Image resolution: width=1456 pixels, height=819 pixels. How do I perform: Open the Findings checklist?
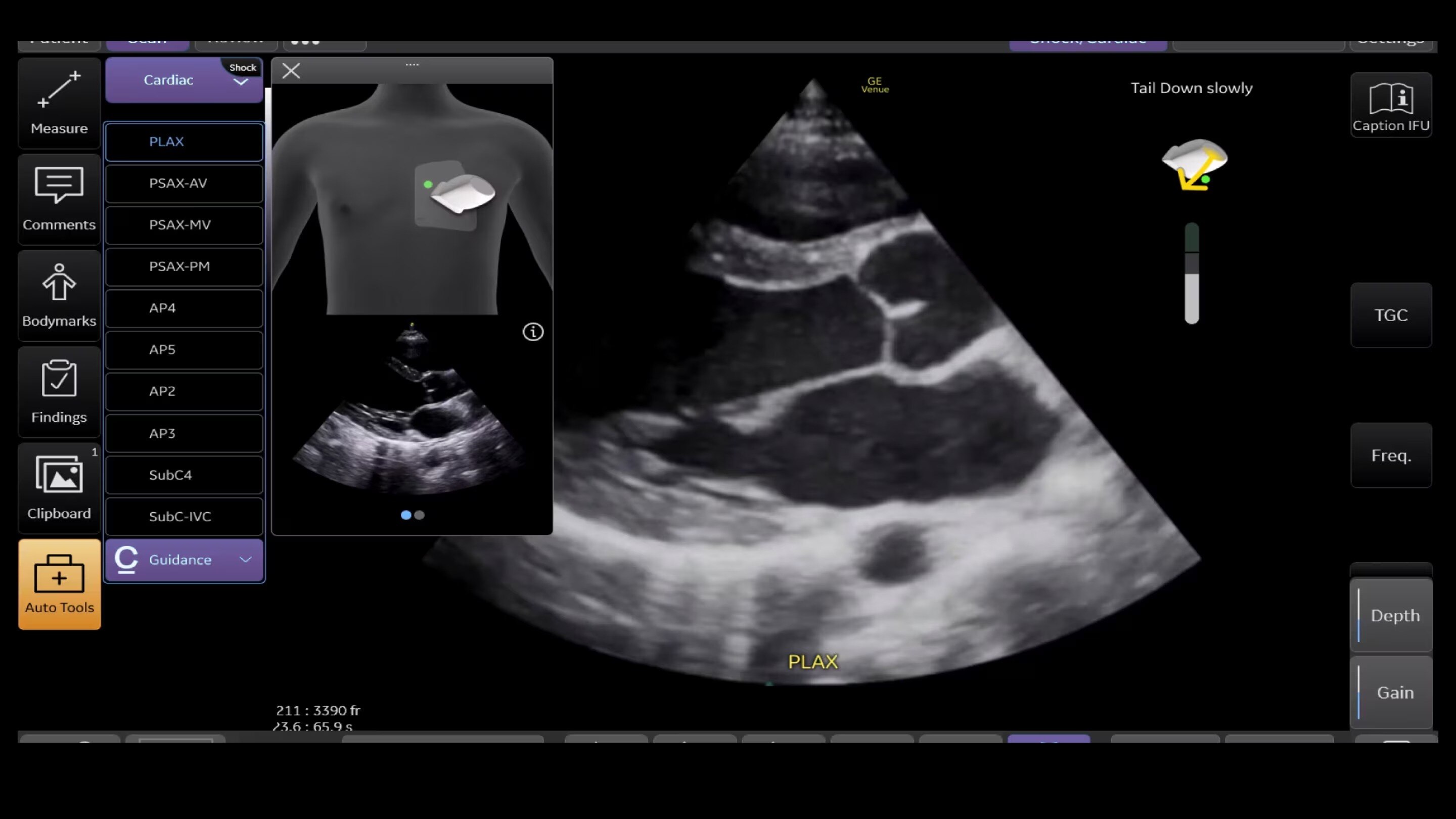[59, 391]
